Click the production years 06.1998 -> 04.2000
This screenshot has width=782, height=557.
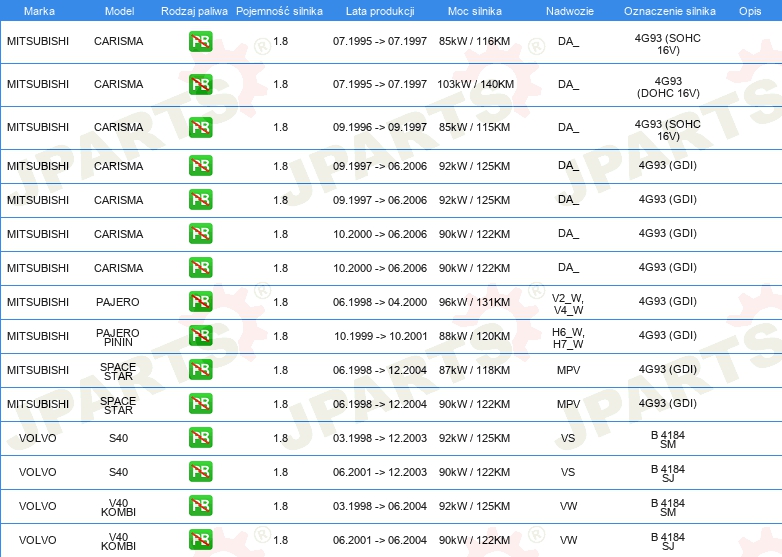[380, 302]
